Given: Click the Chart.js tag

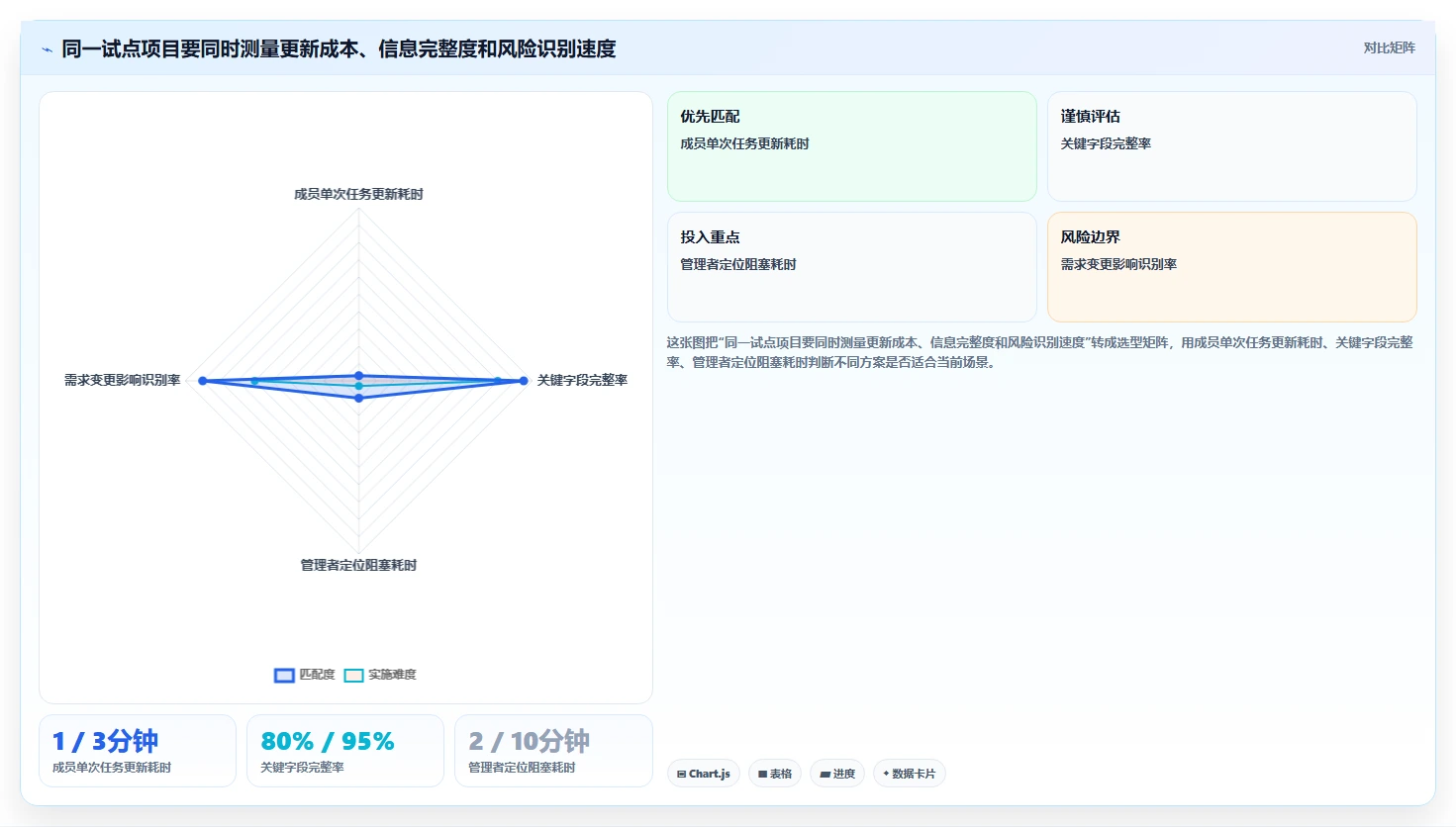Looking at the screenshot, I should point(703,774).
